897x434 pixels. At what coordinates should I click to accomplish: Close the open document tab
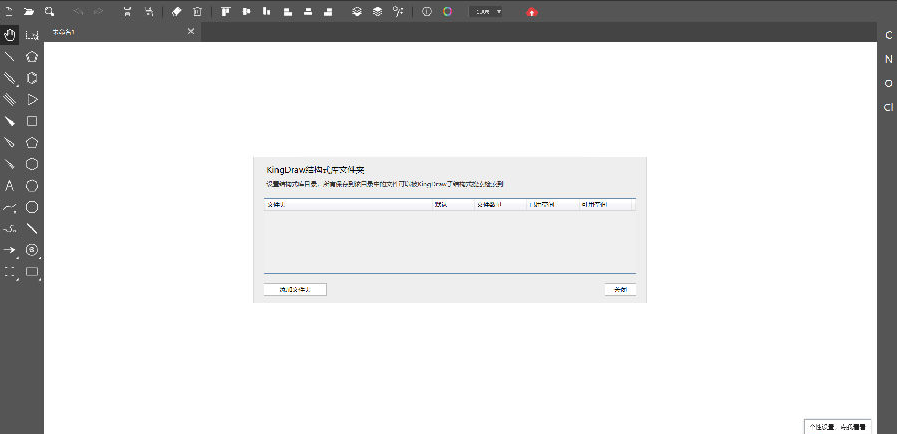191,32
